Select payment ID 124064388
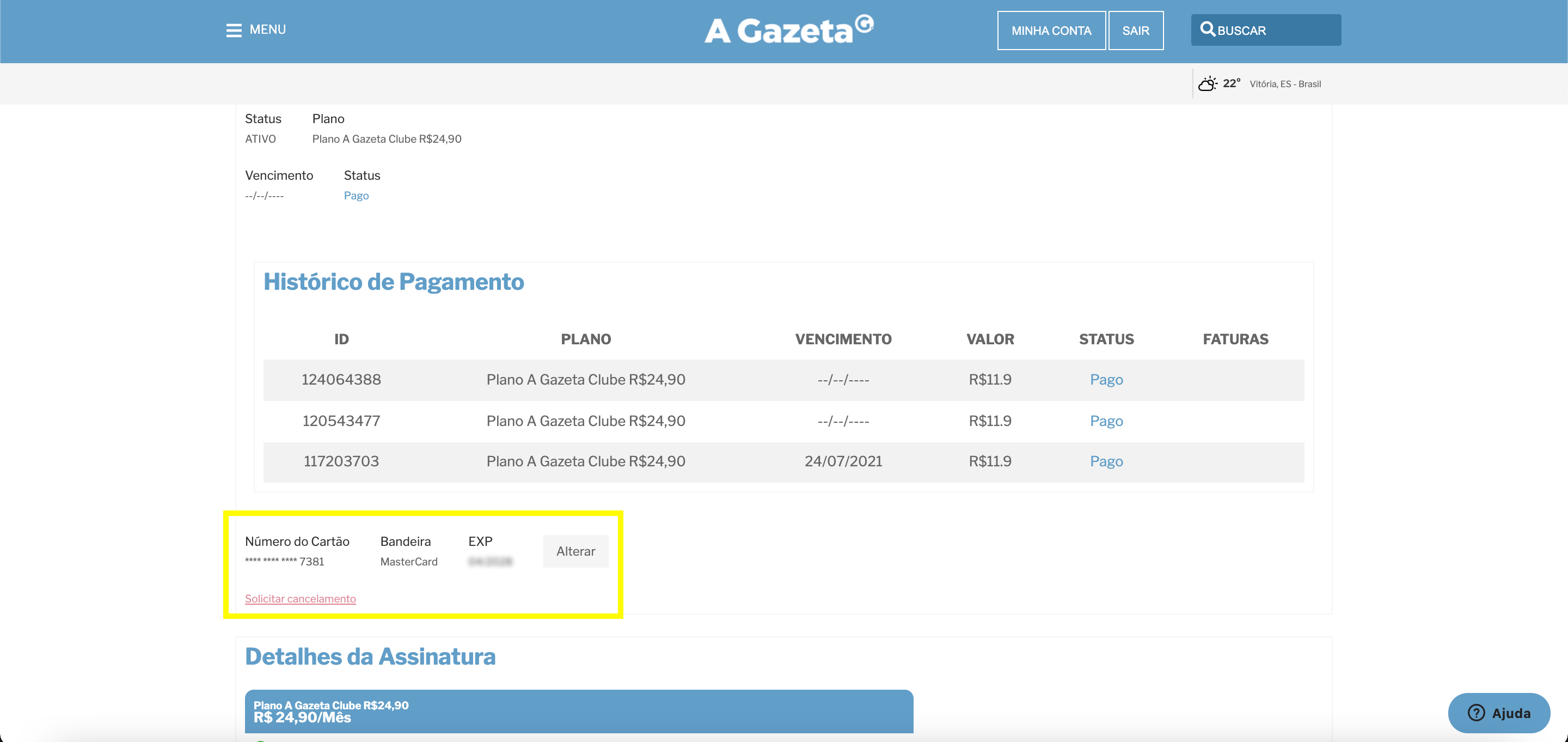The width and height of the screenshot is (1568, 742). pos(341,380)
